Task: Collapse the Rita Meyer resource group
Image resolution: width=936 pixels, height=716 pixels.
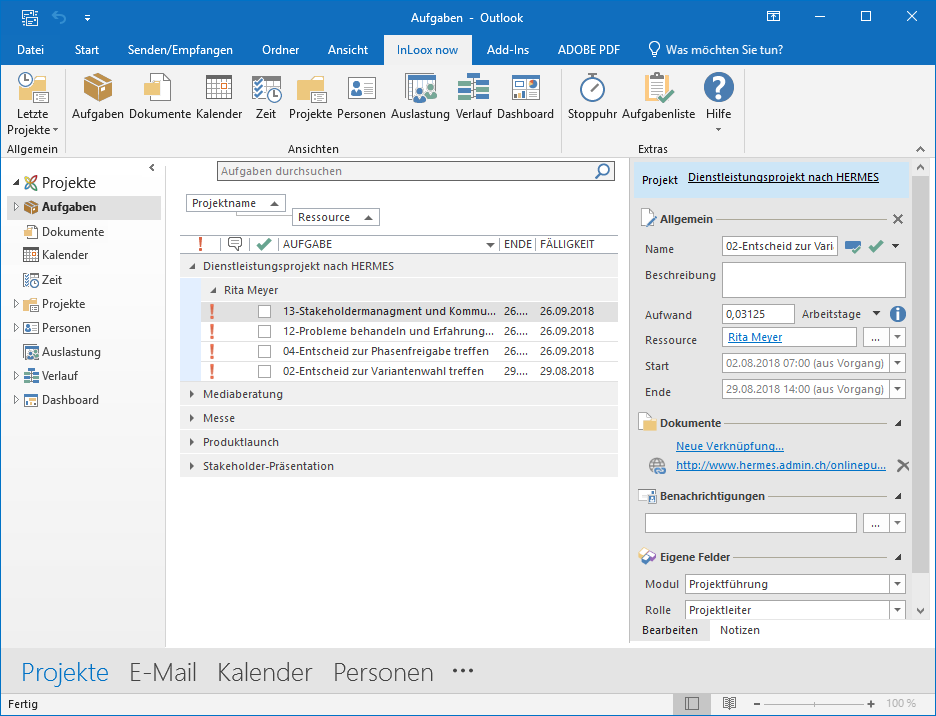Action: [x=213, y=290]
